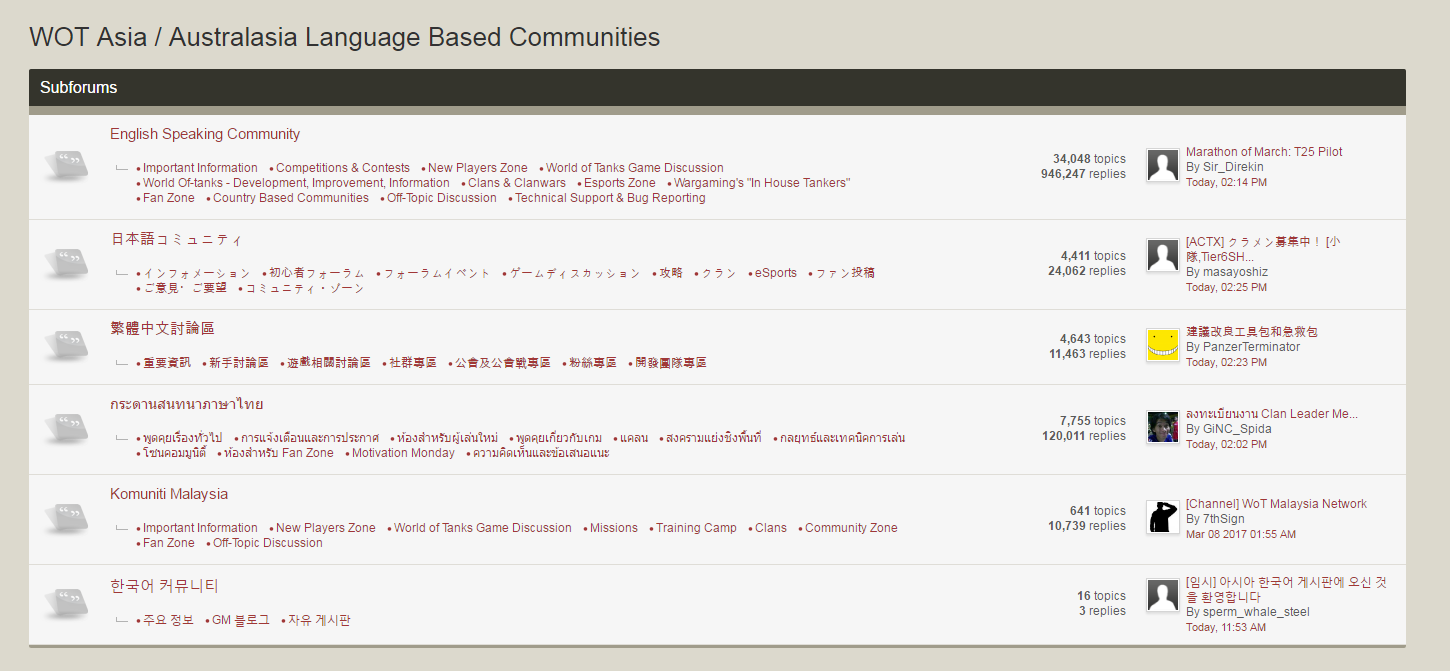Click masayoshiz's default avatar

[x=1162, y=256]
